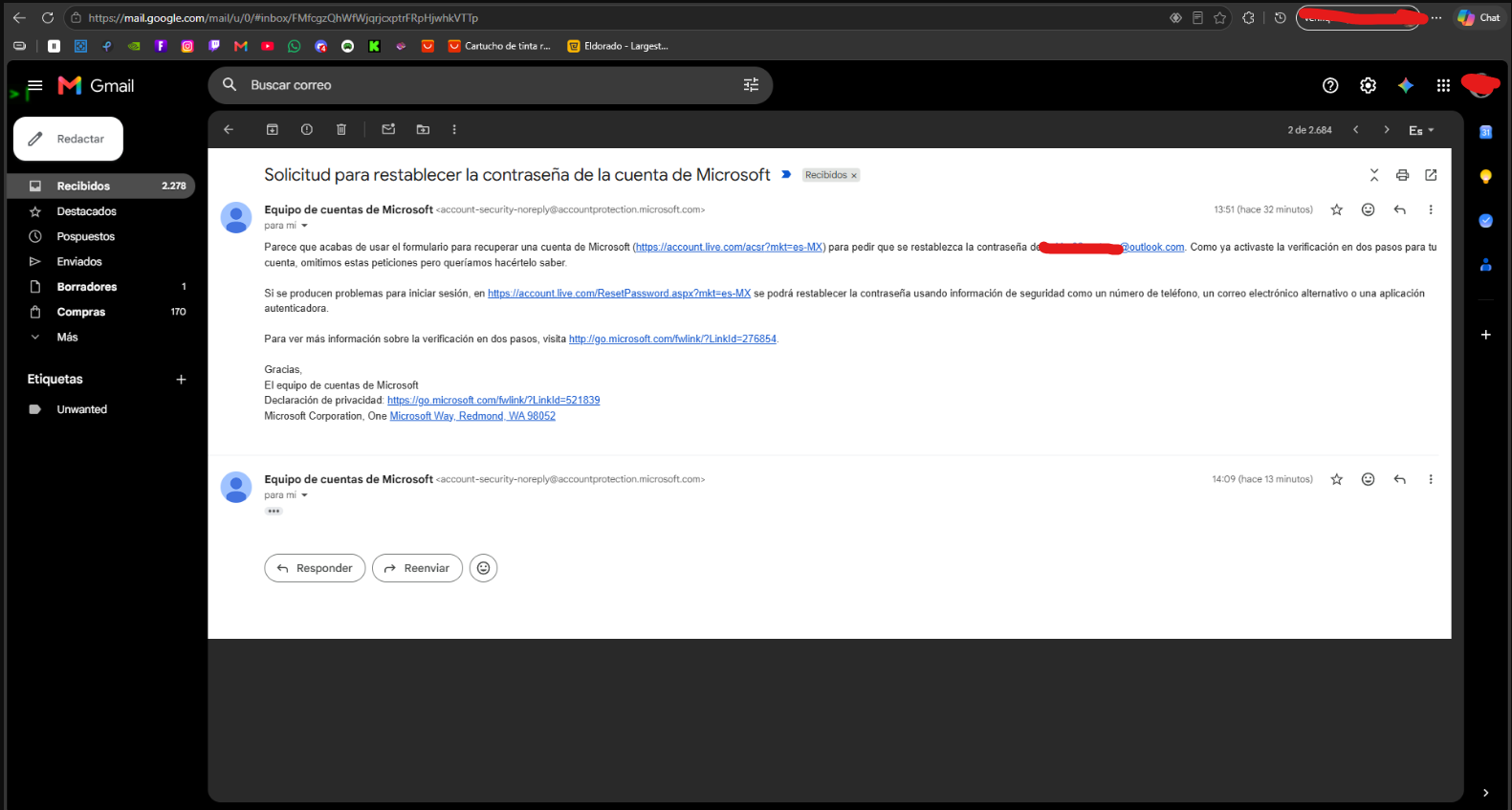Open Google Keep in the side panel
The height and width of the screenshot is (810, 1512).
[x=1486, y=177]
